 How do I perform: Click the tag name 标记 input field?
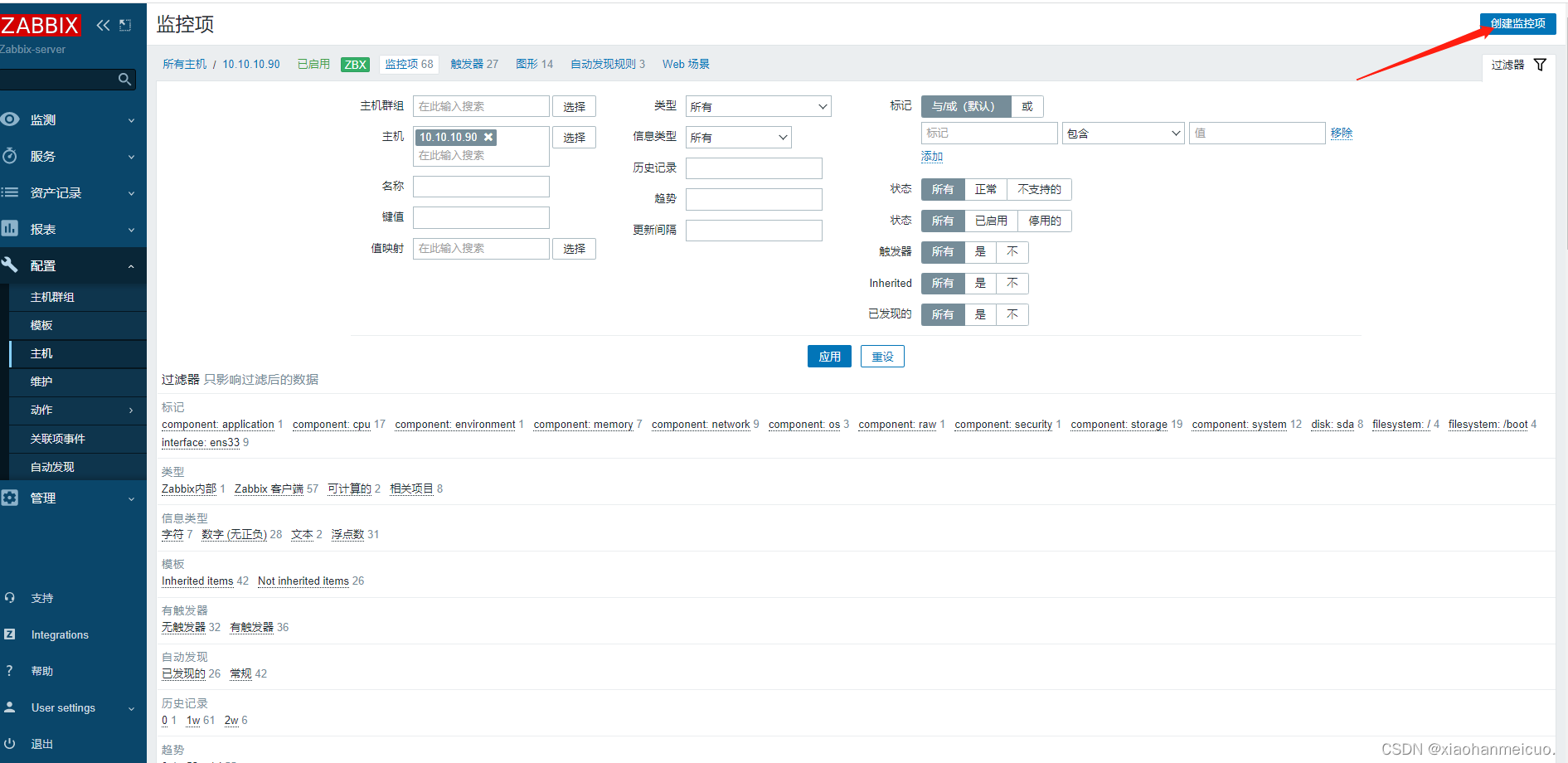pos(989,133)
